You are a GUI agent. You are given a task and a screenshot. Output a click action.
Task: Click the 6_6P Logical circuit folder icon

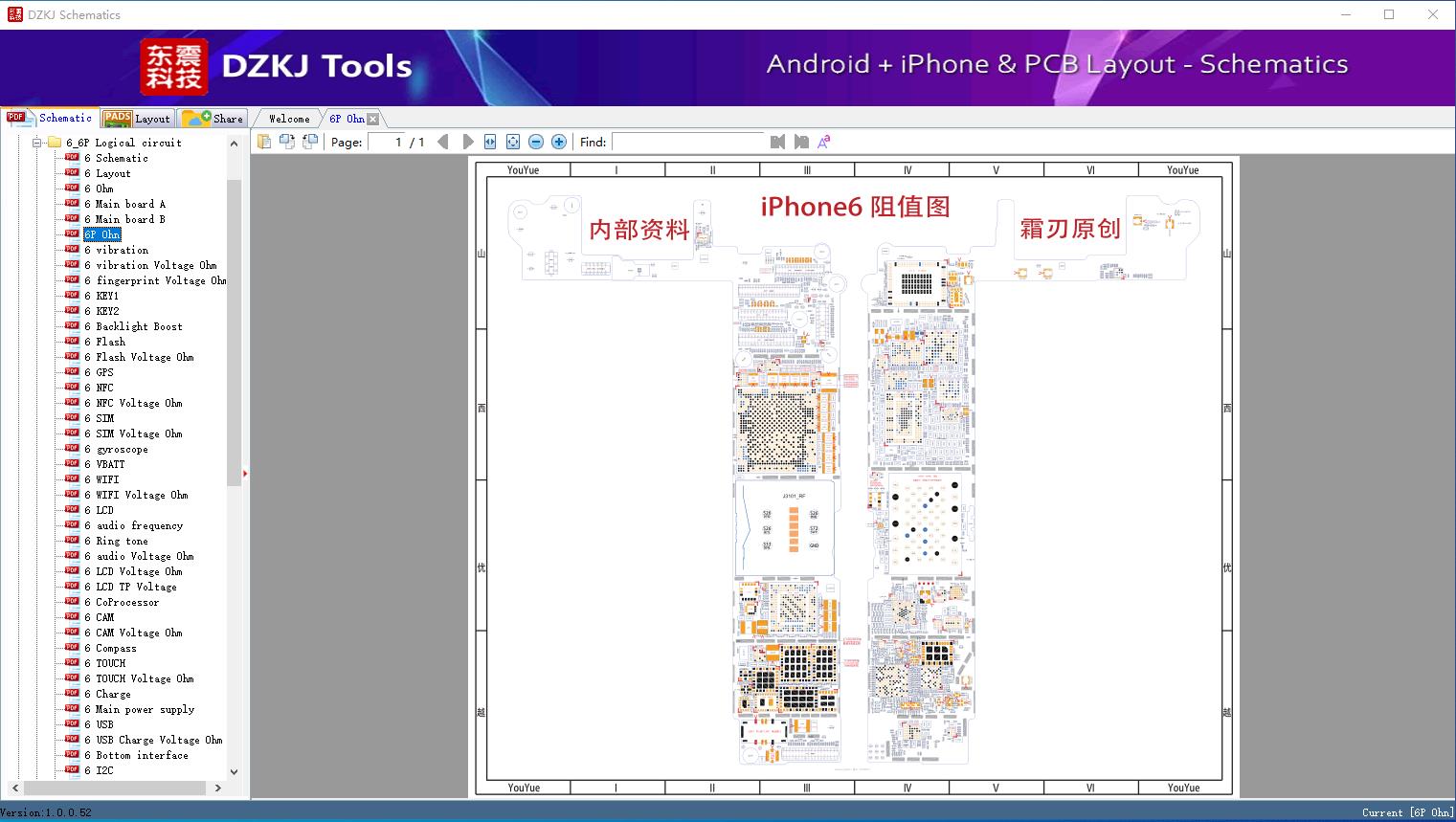(55, 143)
